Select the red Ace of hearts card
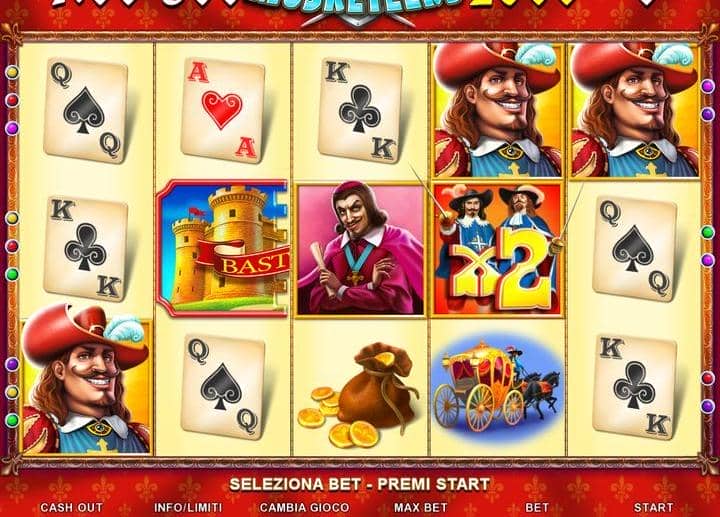 [223, 111]
